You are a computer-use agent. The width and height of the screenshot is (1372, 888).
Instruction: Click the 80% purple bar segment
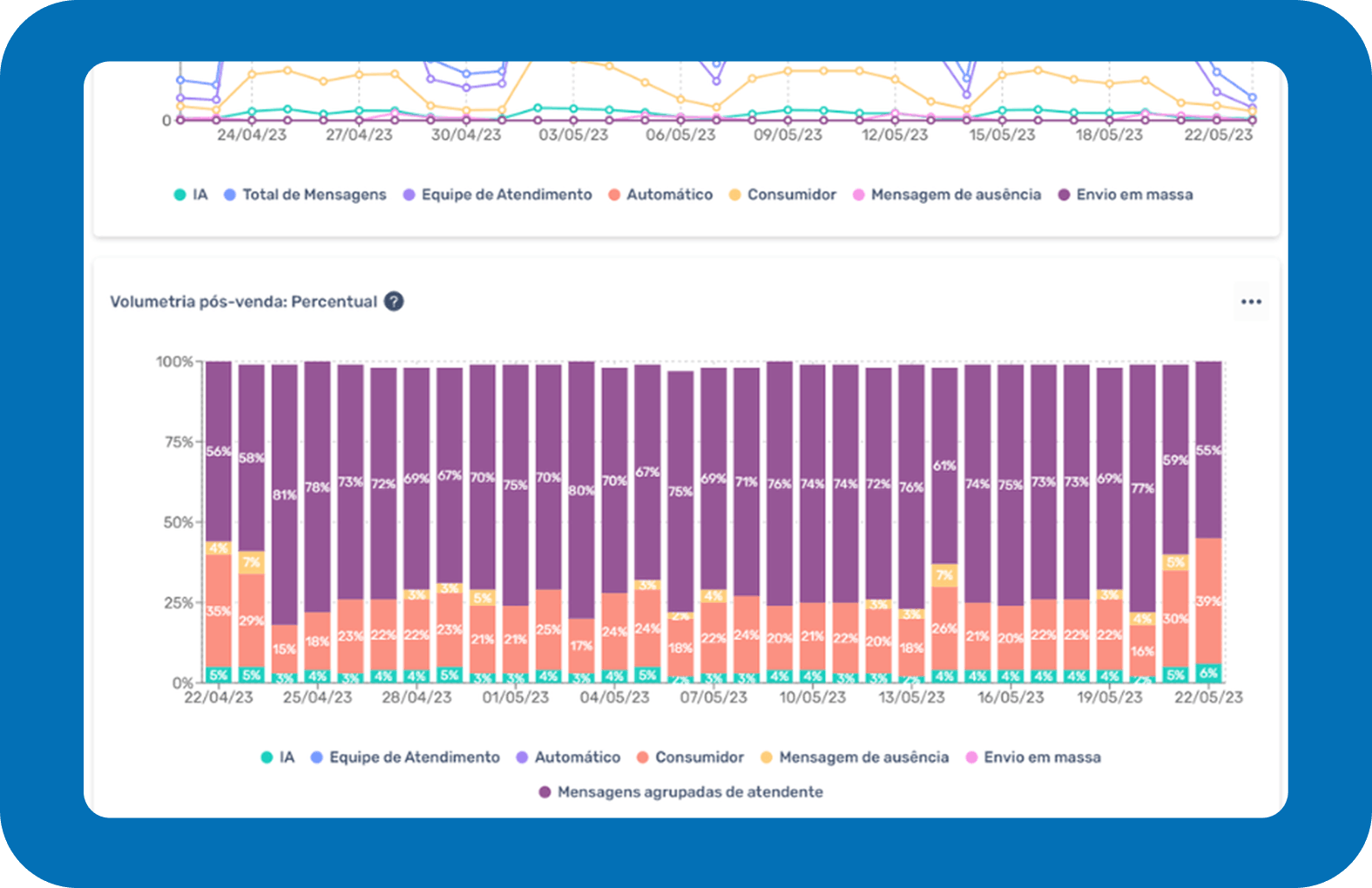tap(581, 490)
